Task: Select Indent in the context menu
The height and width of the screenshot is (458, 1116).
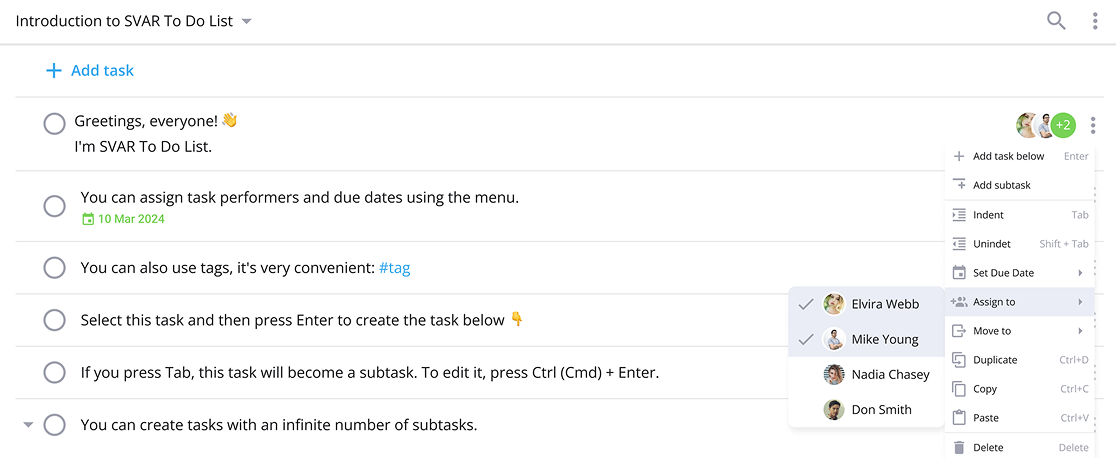Action: click(1020, 214)
